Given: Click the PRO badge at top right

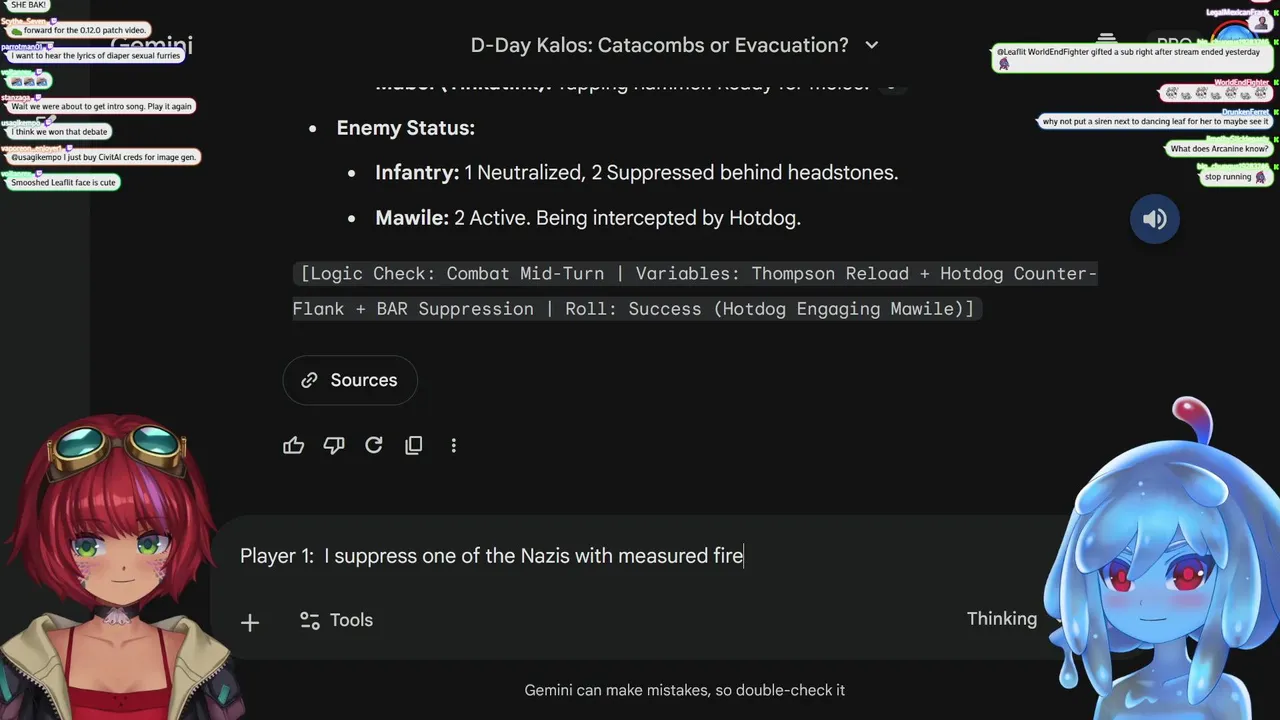Looking at the screenshot, I should click(1174, 45).
